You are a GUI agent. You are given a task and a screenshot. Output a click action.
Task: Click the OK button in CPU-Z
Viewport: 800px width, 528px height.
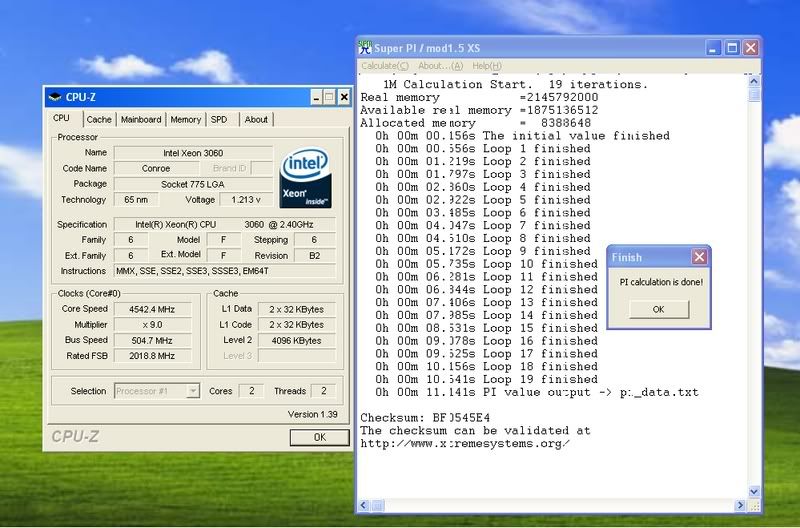click(x=319, y=437)
